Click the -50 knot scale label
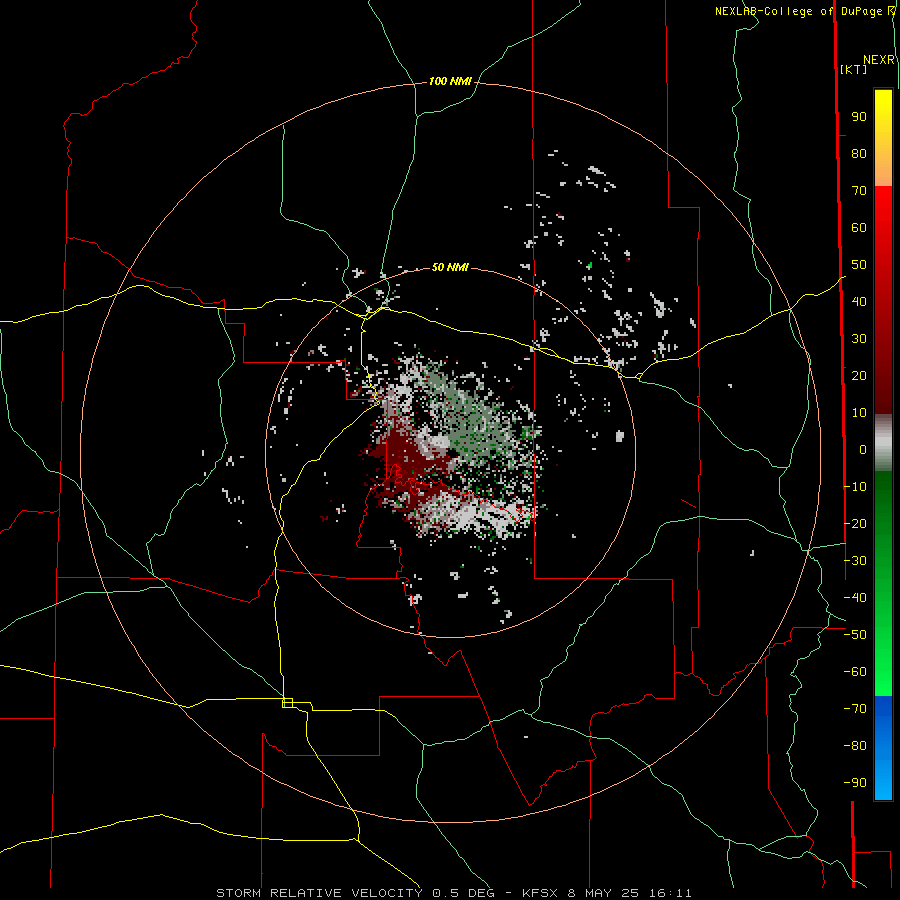Viewport: 900px width, 900px height. click(x=855, y=634)
